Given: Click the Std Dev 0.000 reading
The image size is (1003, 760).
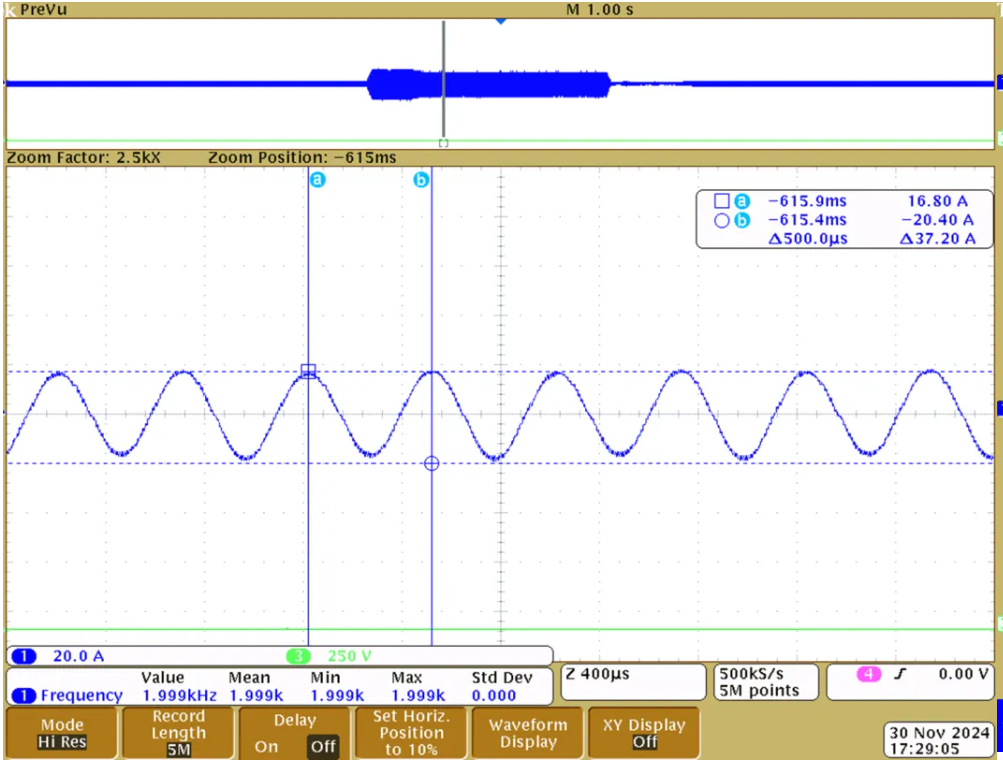Looking at the screenshot, I should (x=494, y=695).
